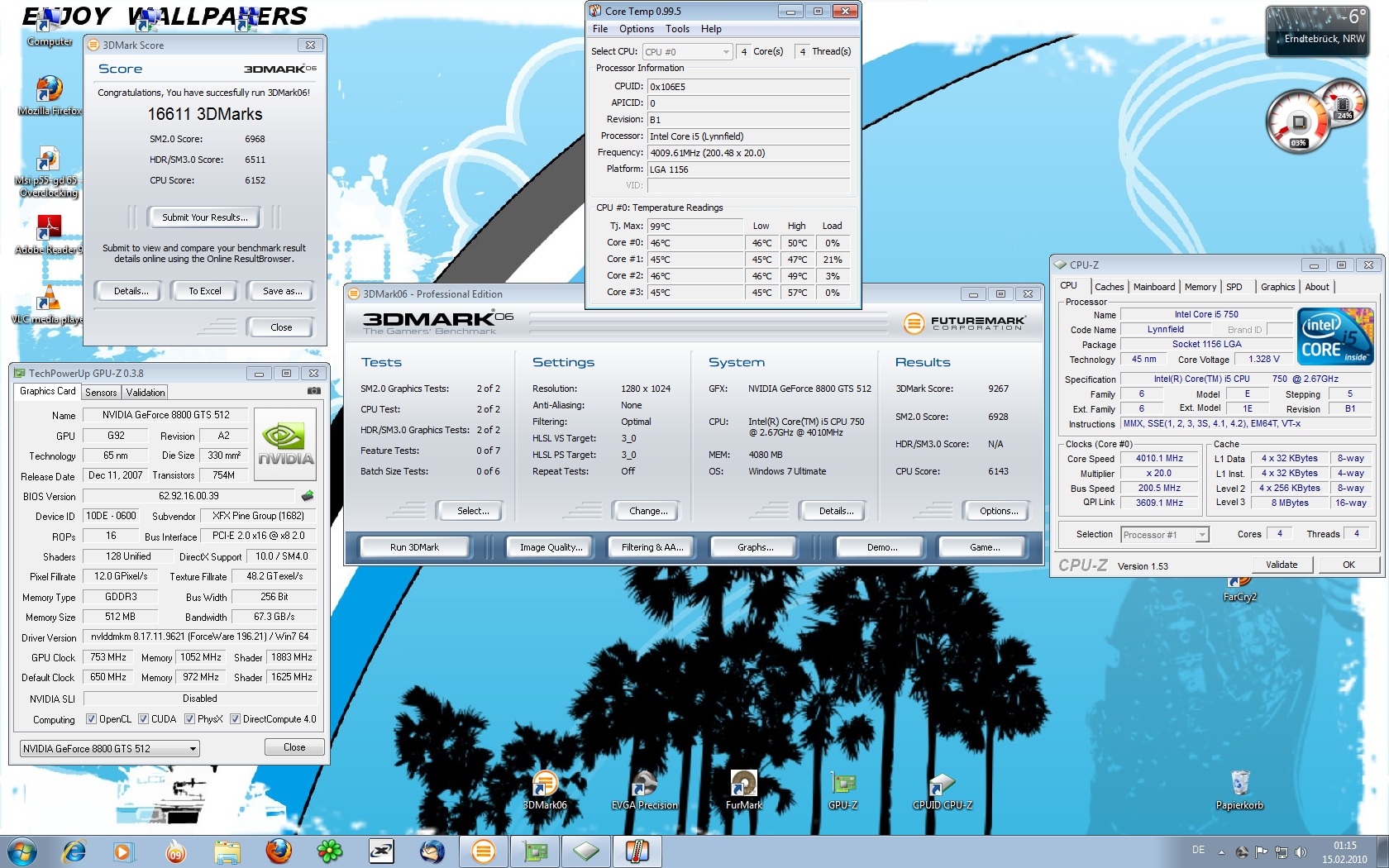The width and height of the screenshot is (1389, 868).
Task: Switch to the Validation tab in GPU-Z
Action: point(146,393)
